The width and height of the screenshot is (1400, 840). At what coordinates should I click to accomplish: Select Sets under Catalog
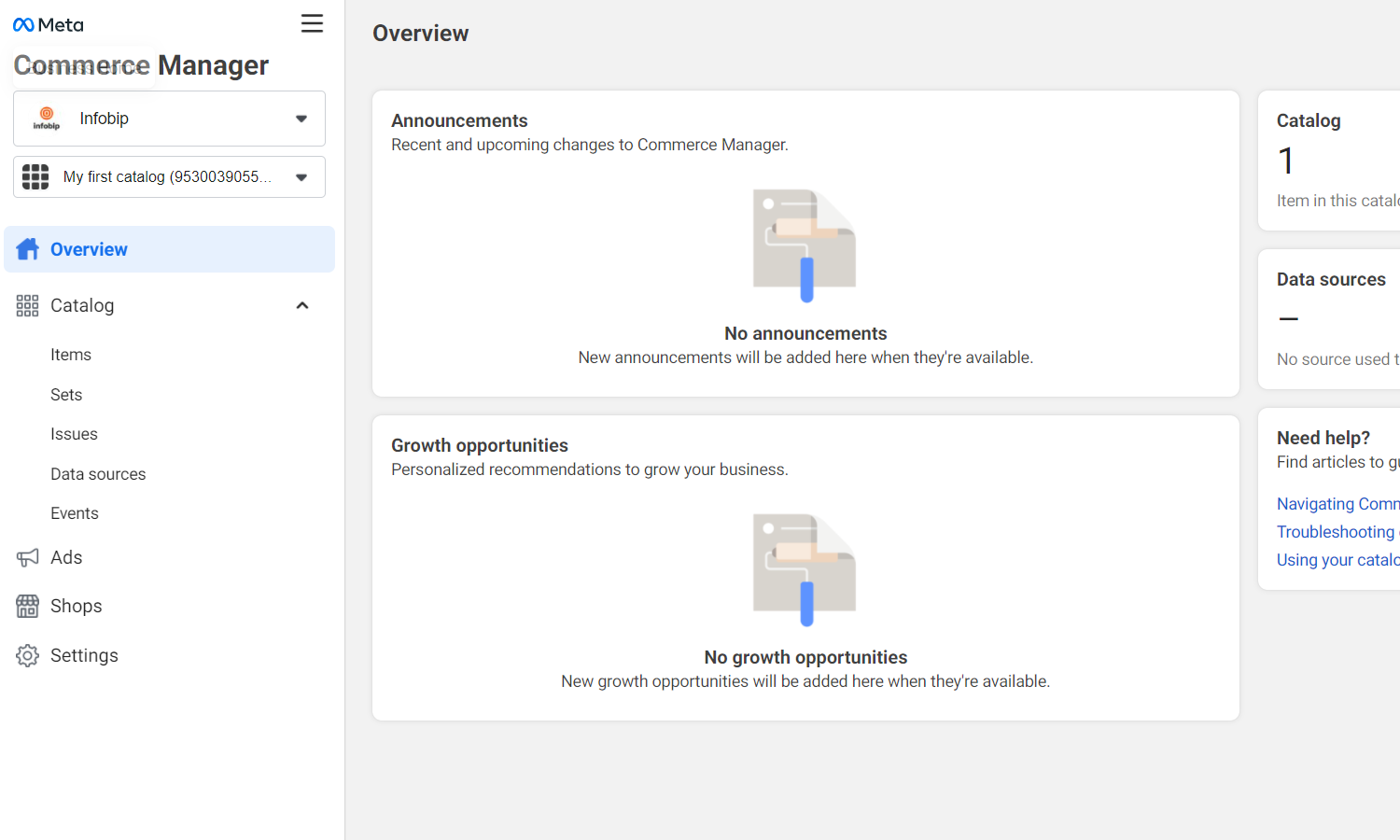point(66,395)
